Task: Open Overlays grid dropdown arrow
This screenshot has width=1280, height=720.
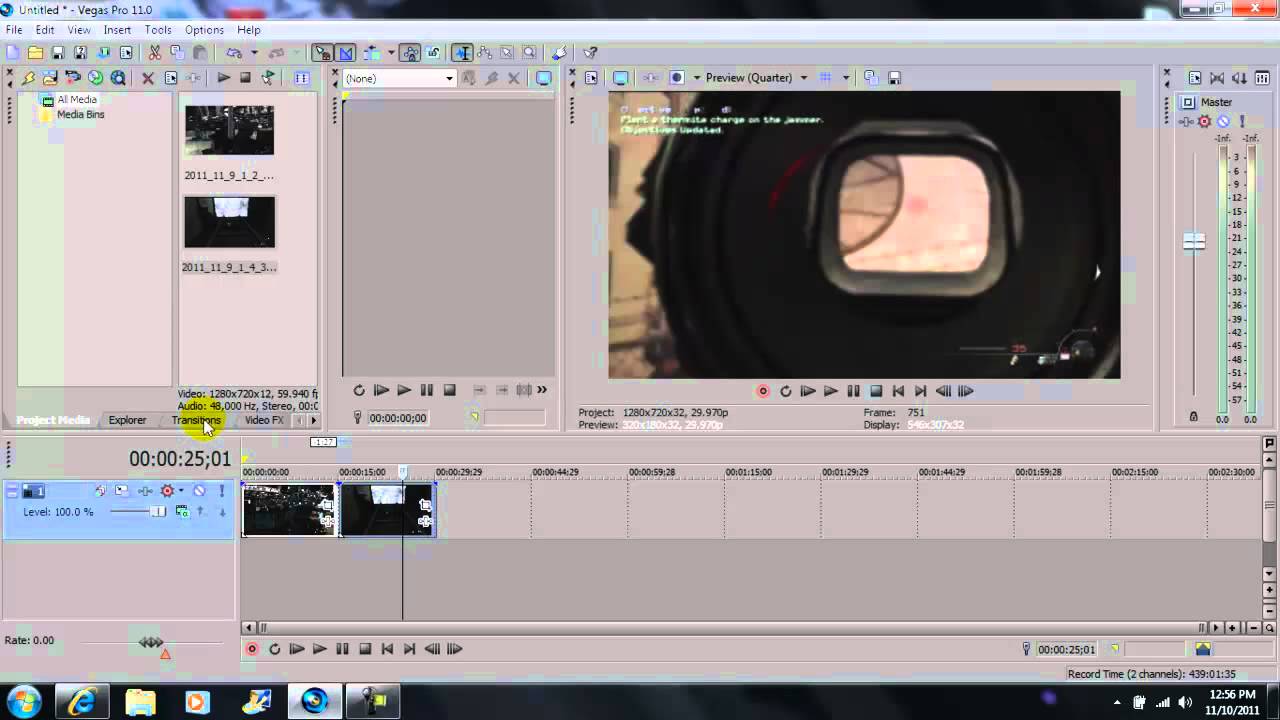Action: pyautogui.click(x=846, y=78)
